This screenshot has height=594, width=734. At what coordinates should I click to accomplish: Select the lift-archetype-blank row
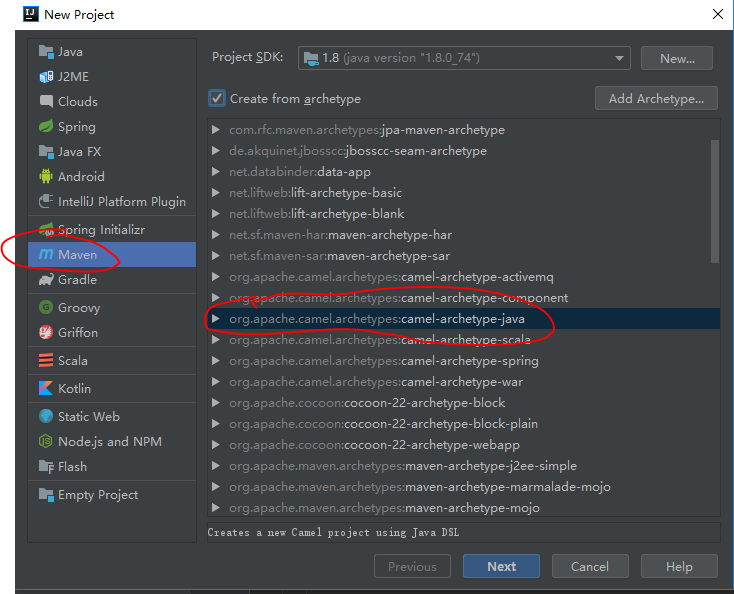click(x=463, y=214)
